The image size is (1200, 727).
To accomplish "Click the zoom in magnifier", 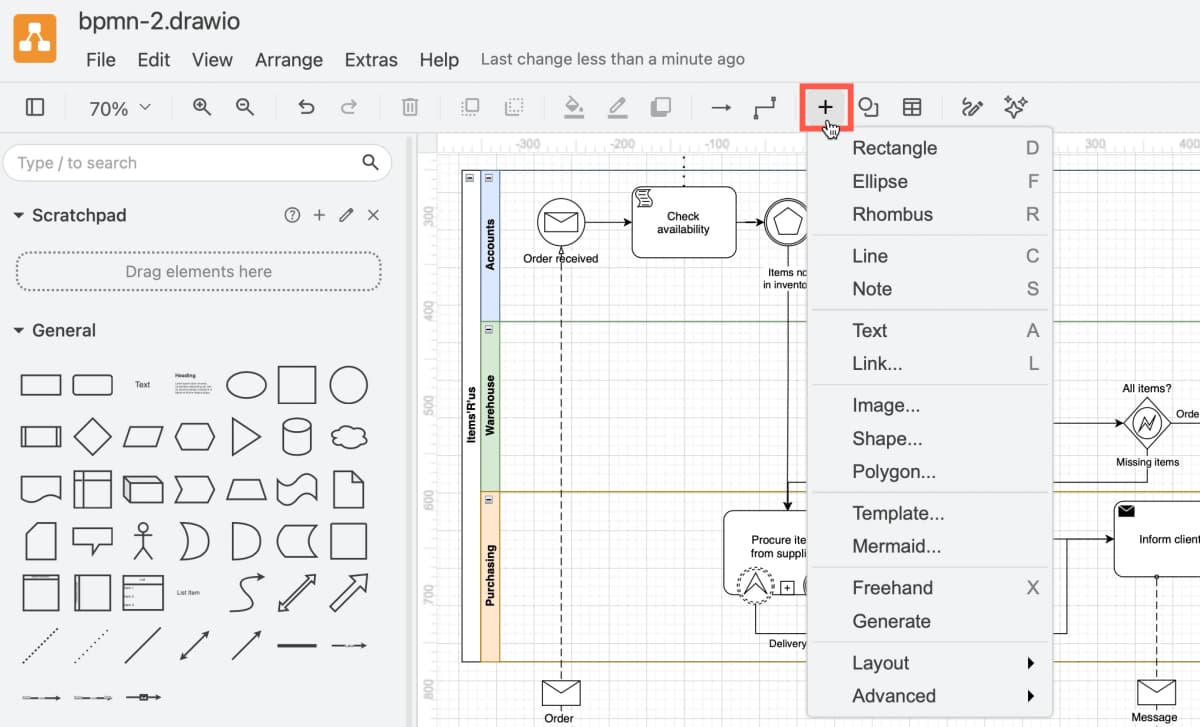I will (202, 107).
